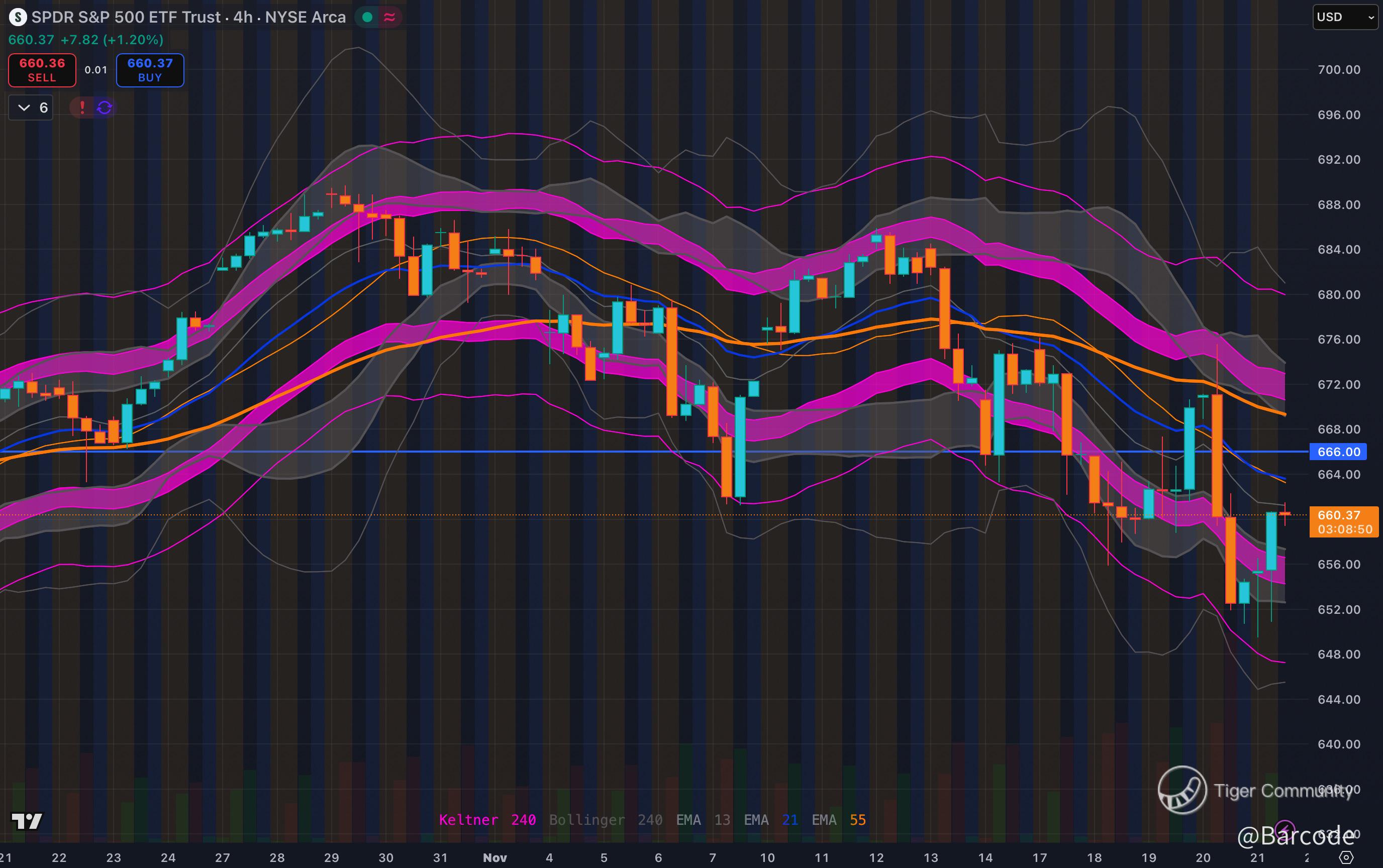1383x868 pixels.
Task: Click the 660.37 BUY button
Action: click(x=150, y=70)
